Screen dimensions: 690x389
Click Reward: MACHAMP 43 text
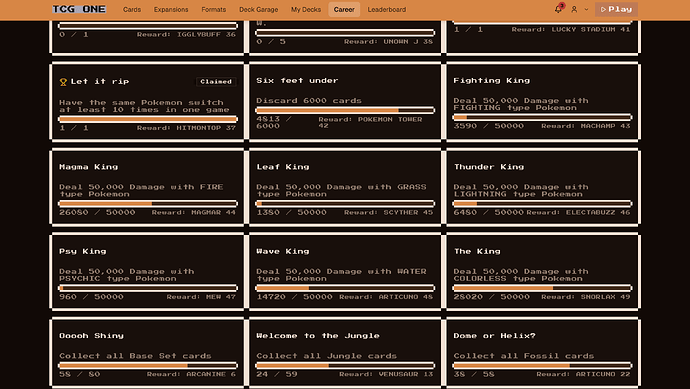coord(586,126)
